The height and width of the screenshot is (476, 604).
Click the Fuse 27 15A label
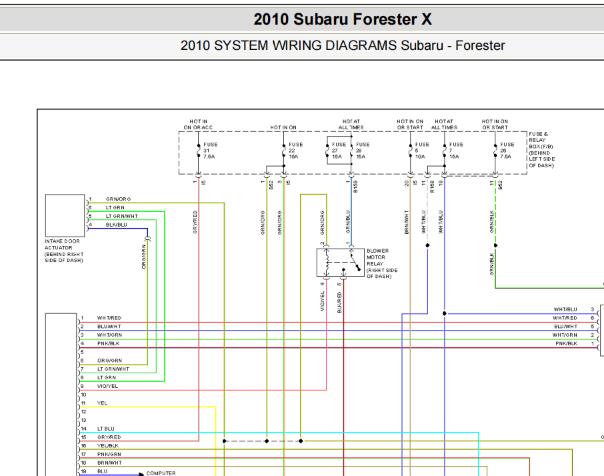(x=339, y=151)
